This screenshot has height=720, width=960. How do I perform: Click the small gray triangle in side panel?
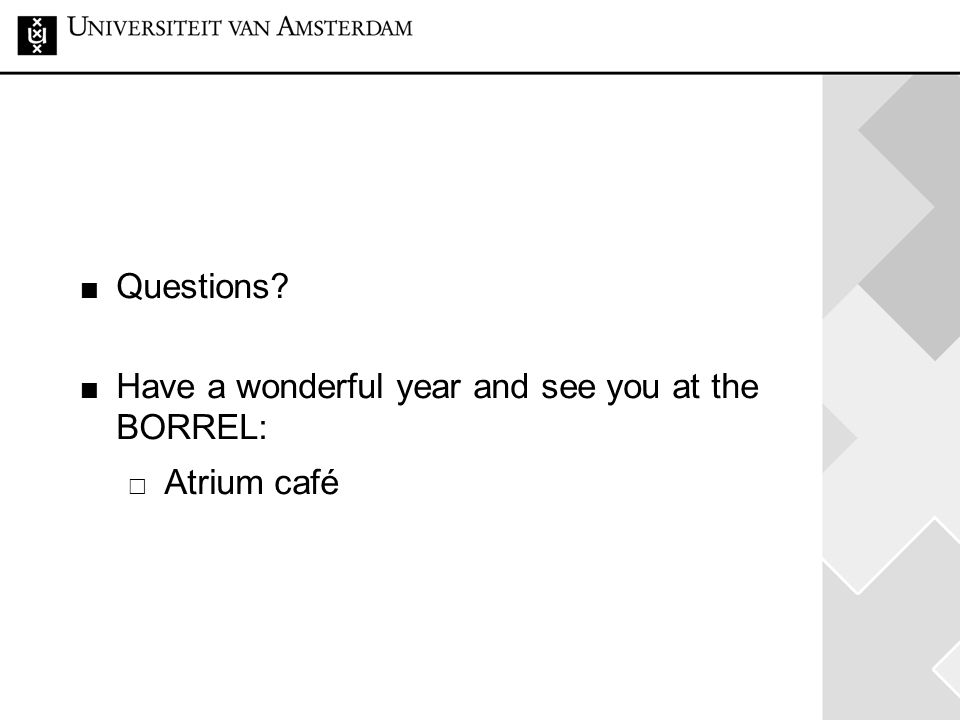pyautogui.click(x=837, y=438)
